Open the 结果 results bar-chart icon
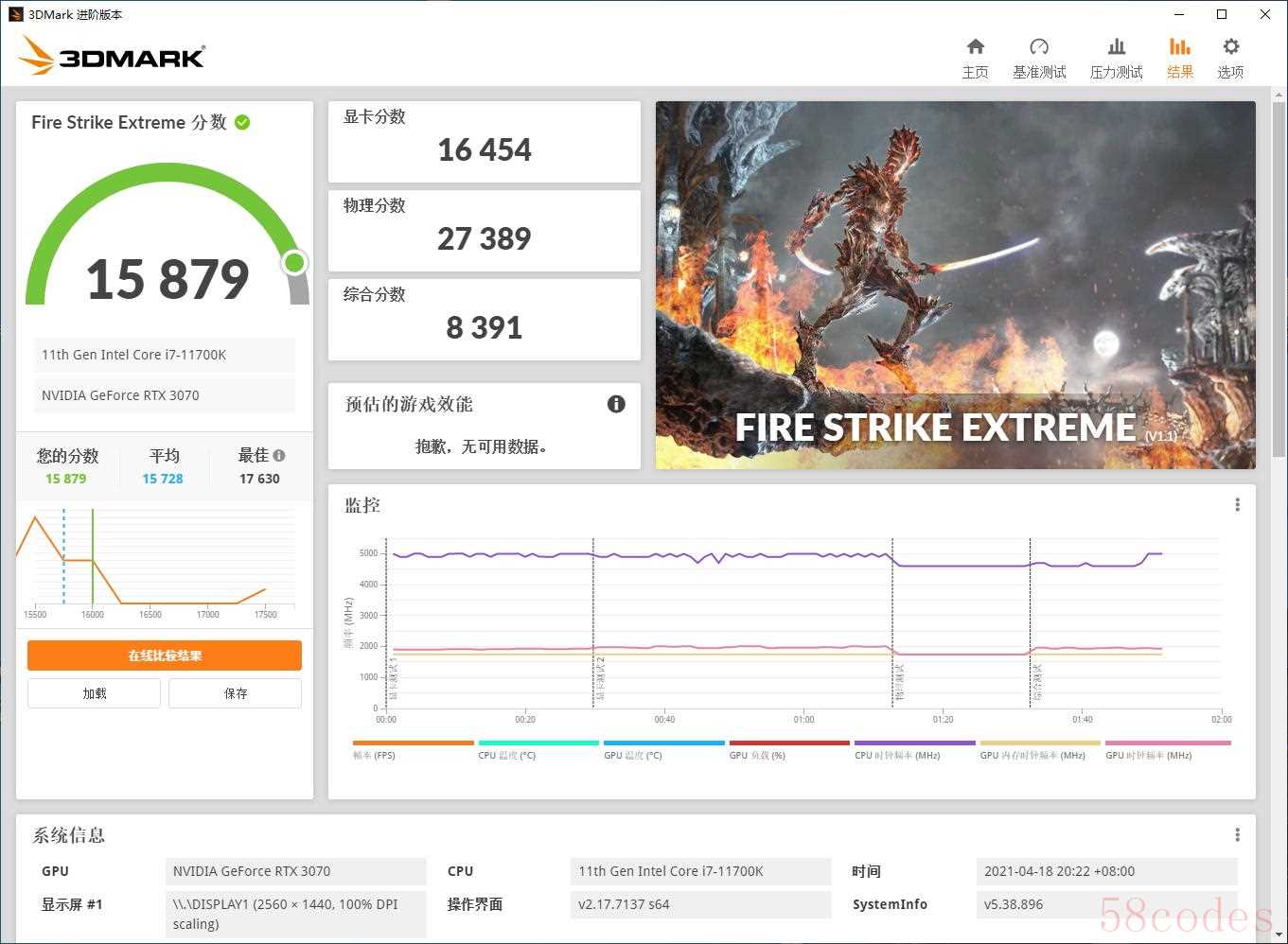 pyautogui.click(x=1179, y=46)
